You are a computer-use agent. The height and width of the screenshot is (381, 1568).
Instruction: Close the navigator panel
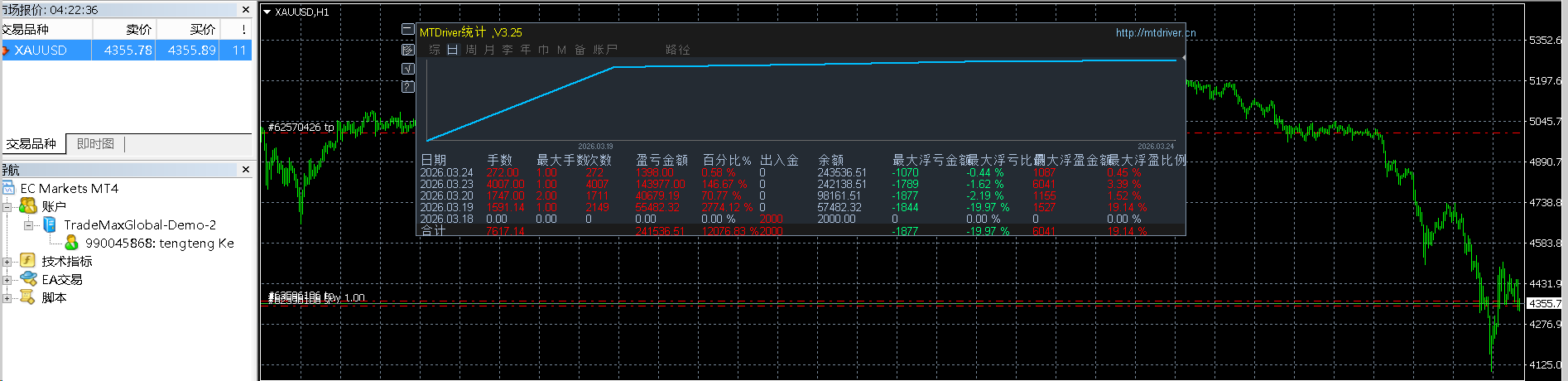pos(245,169)
